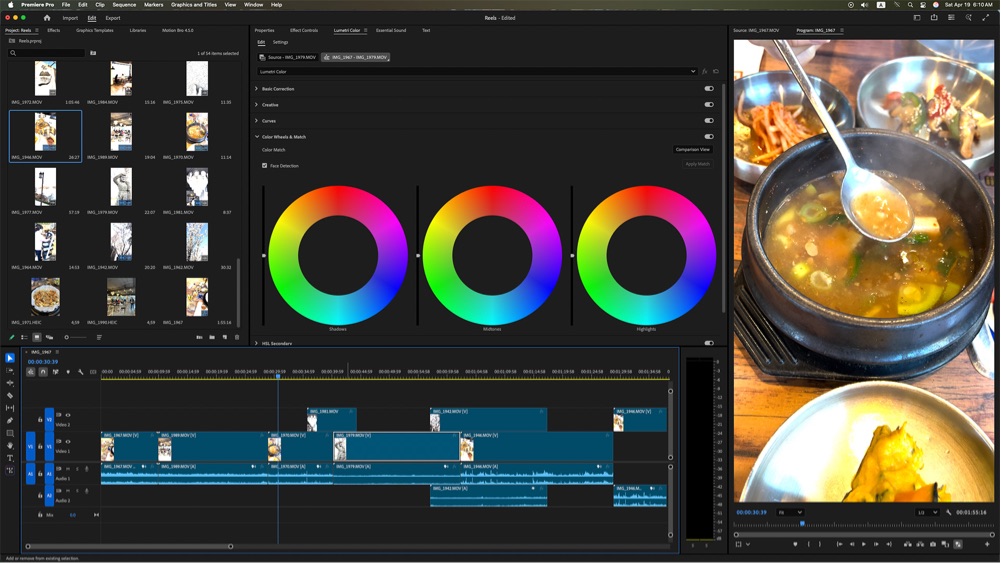1001x563 pixels.
Task: Open Settings sub-tab in Lumetri
Action: (x=280, y=42)
